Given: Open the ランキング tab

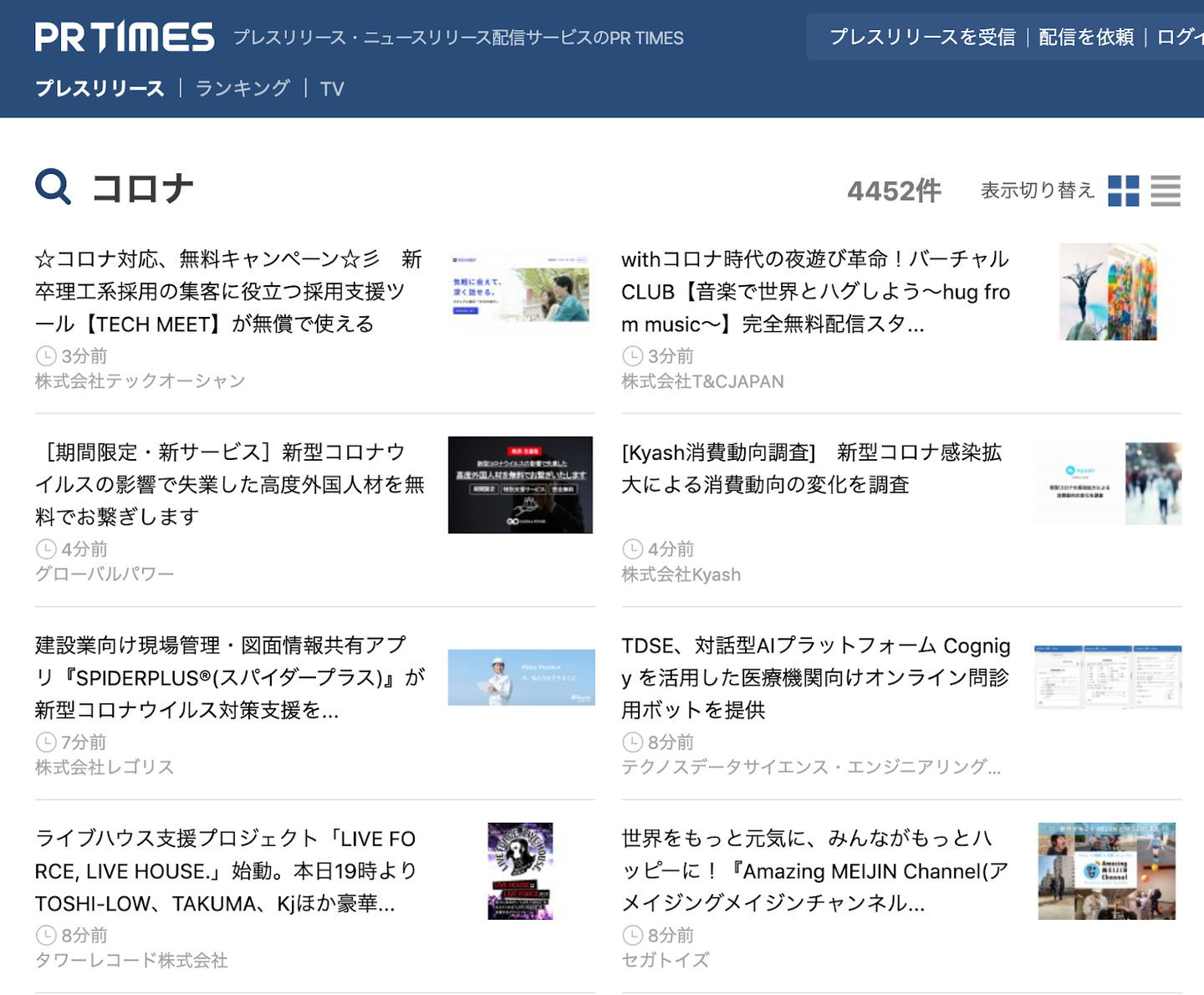Looking at the screenshot, I should (242, 89).
